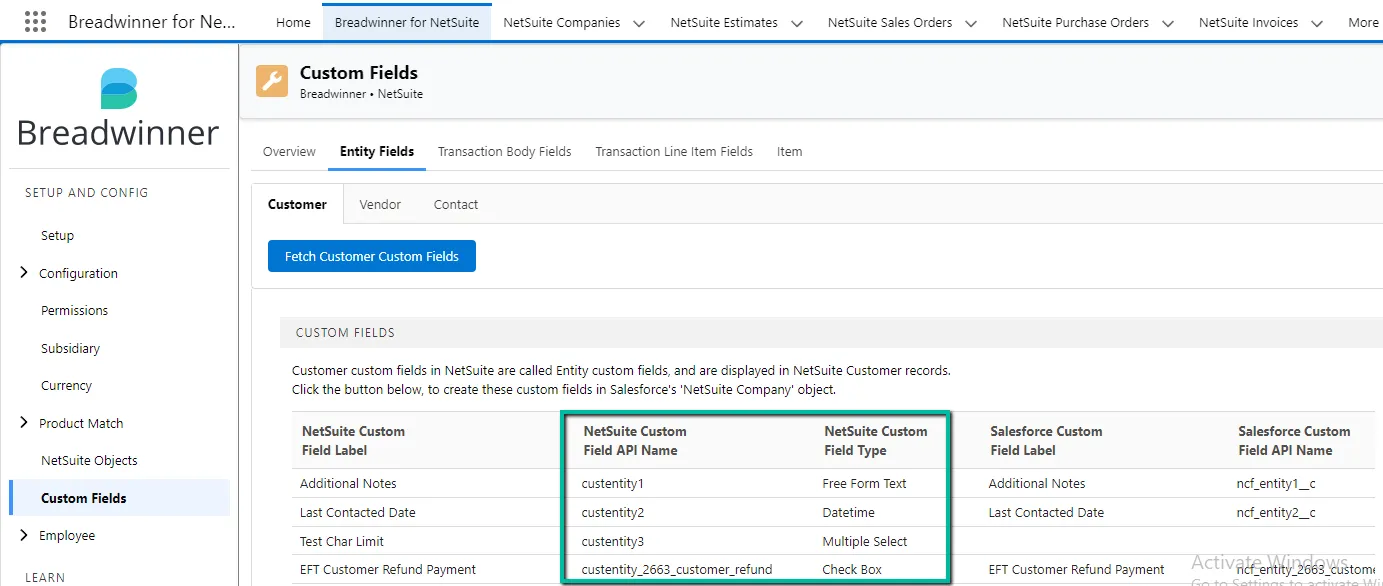The height and width of the screenshot is (586, 1383).
Task: Click NetSuite Custom Field Label column header
Action: pyautogui.click(x=353, y=441)
